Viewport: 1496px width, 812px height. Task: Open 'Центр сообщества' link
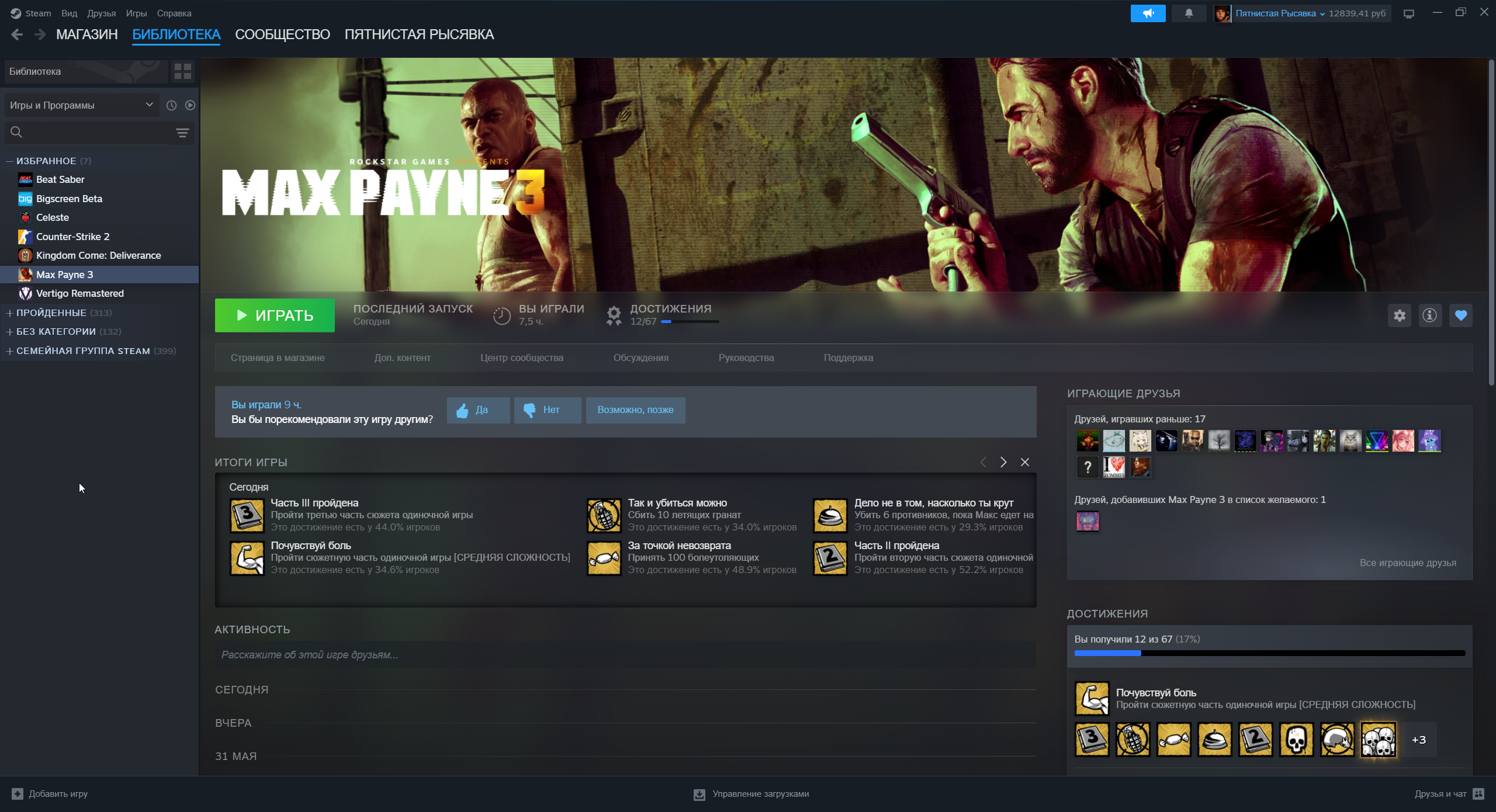[x=522, y=358]
